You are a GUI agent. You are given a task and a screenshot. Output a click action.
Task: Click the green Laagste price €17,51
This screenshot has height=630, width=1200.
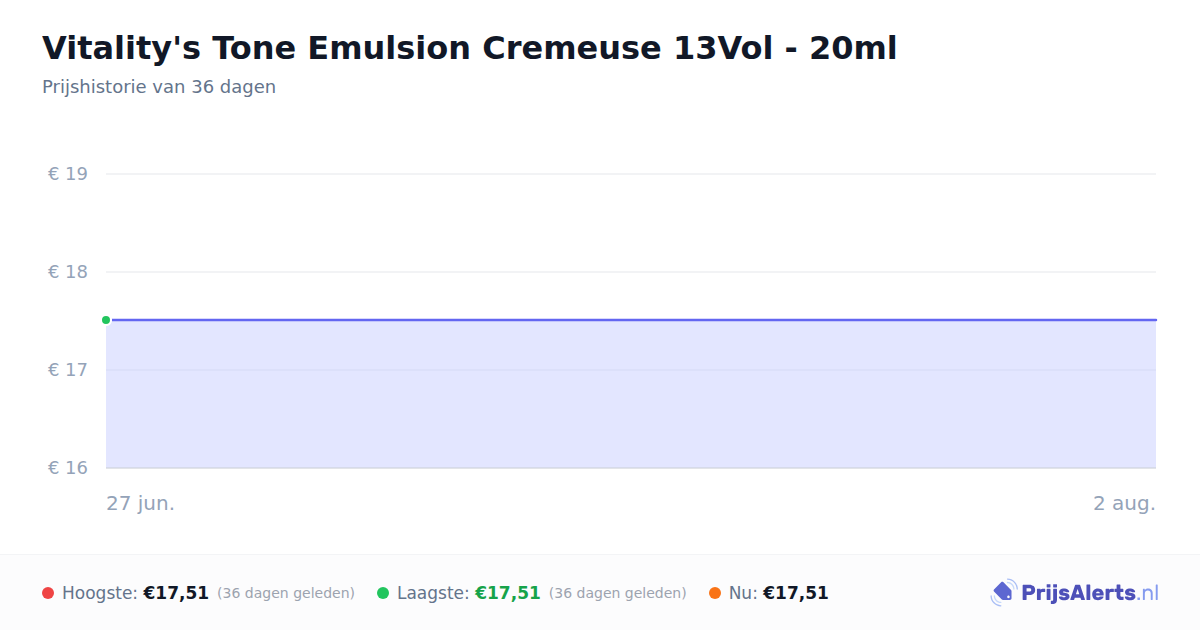coord(508,593)
